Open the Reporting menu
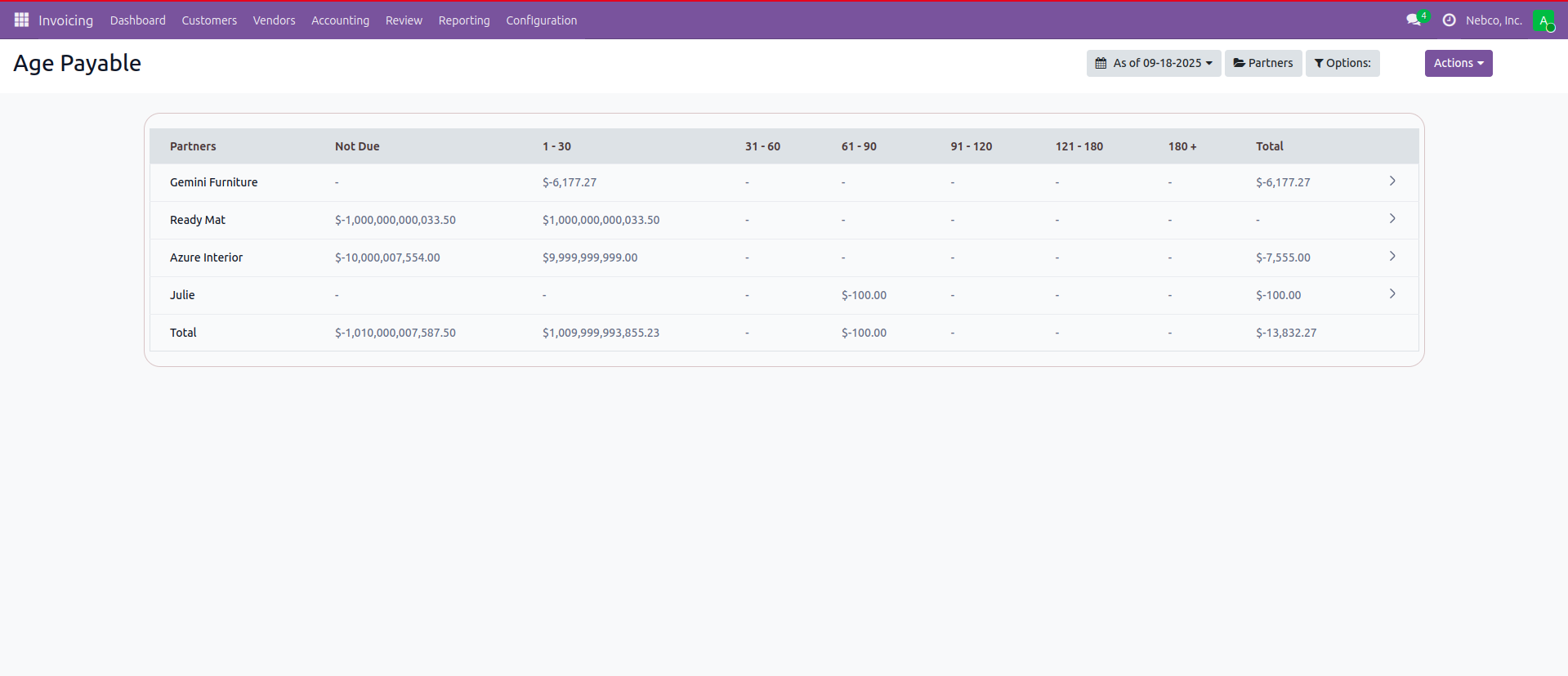Screen dimensions: 1568x676 pos(463,20)
